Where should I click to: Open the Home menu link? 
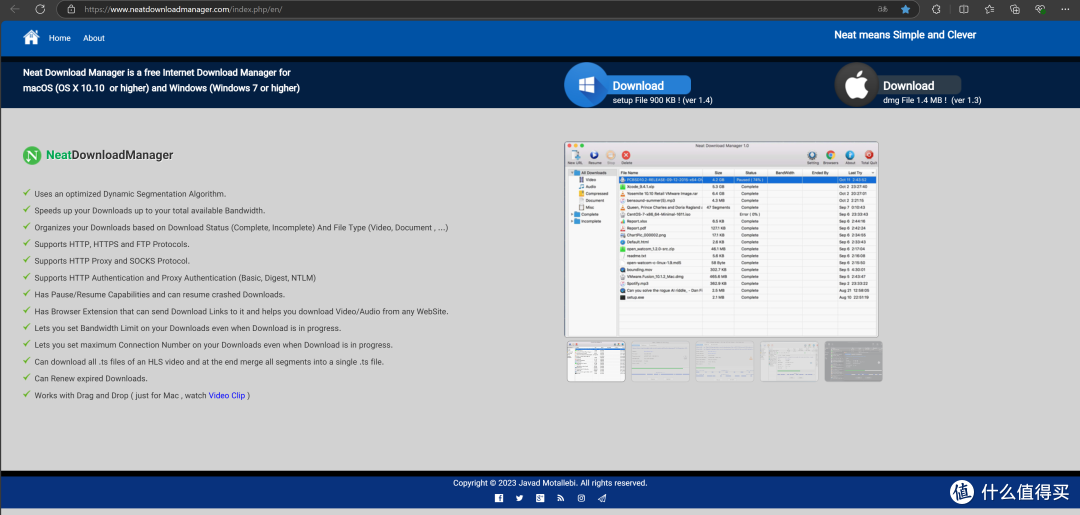coord(59,38)
